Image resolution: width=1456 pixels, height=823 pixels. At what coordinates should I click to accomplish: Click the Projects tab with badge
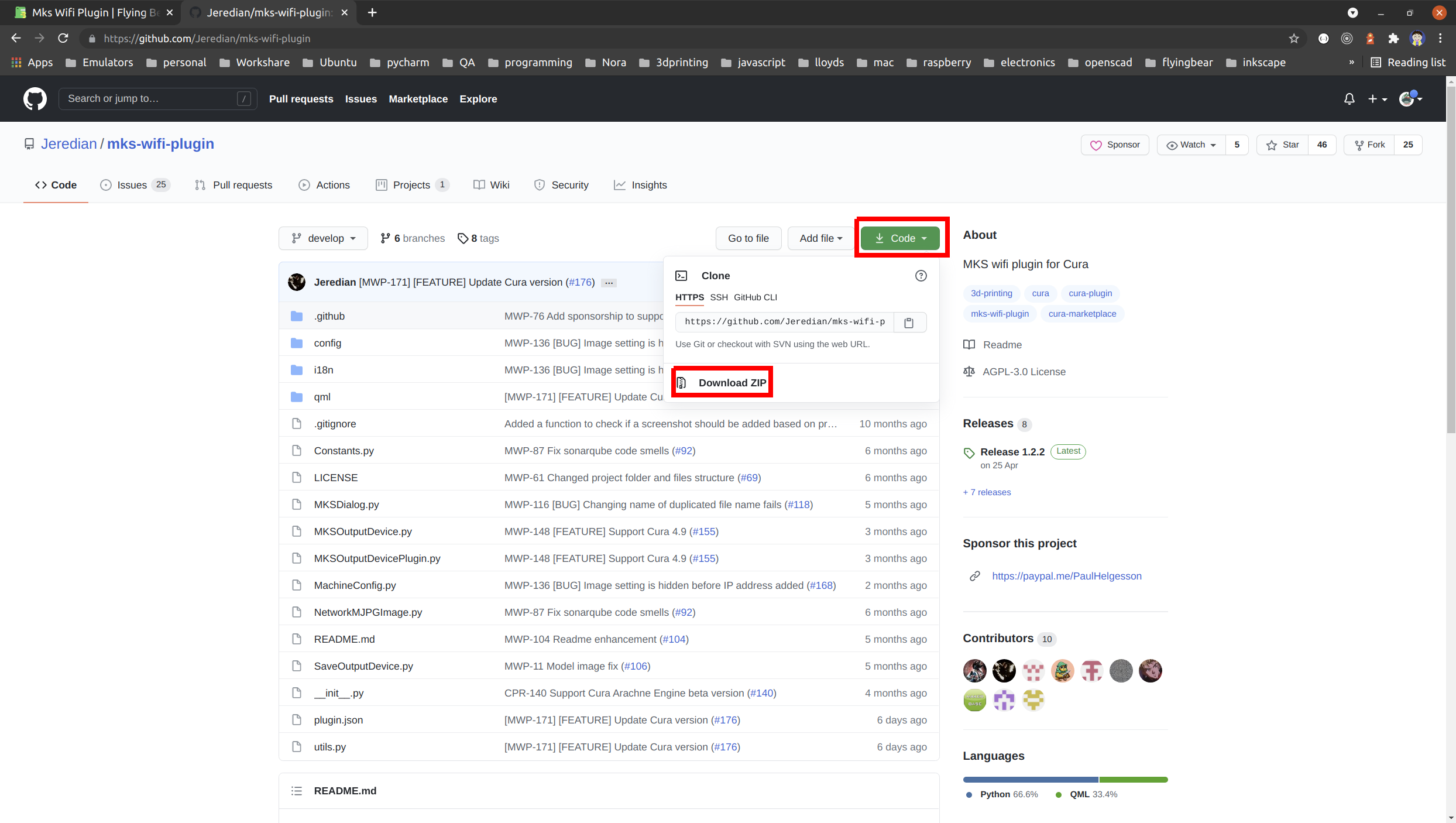pyautogui.click(x=410, y=185)
